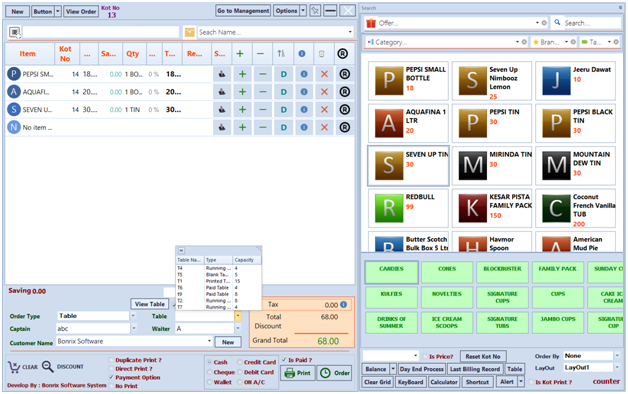Click the D icon in the AQUAFI row
628x394 pixels.
coord(284,92)
